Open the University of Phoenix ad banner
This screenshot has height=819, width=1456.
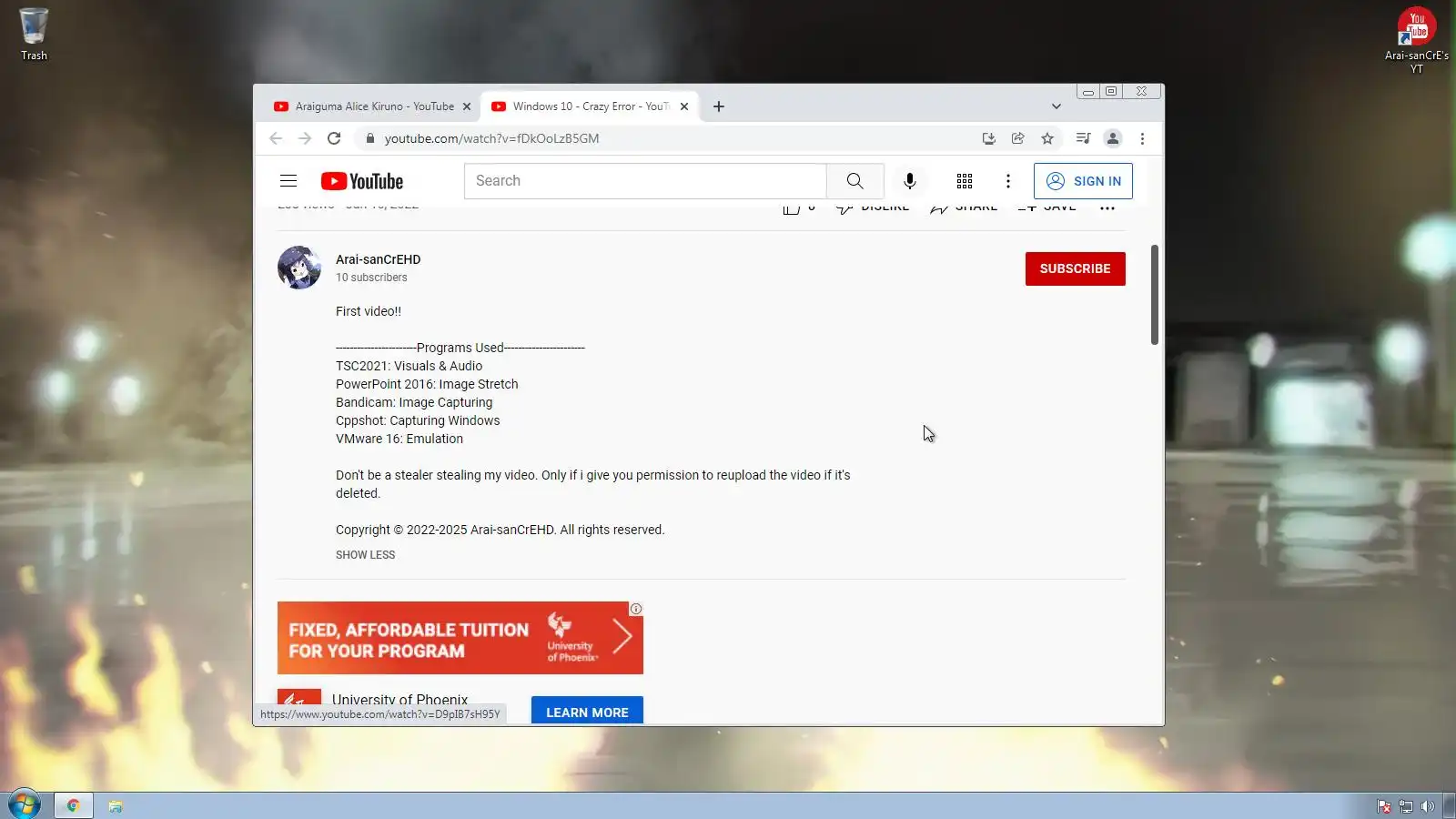tap(460, 638)
